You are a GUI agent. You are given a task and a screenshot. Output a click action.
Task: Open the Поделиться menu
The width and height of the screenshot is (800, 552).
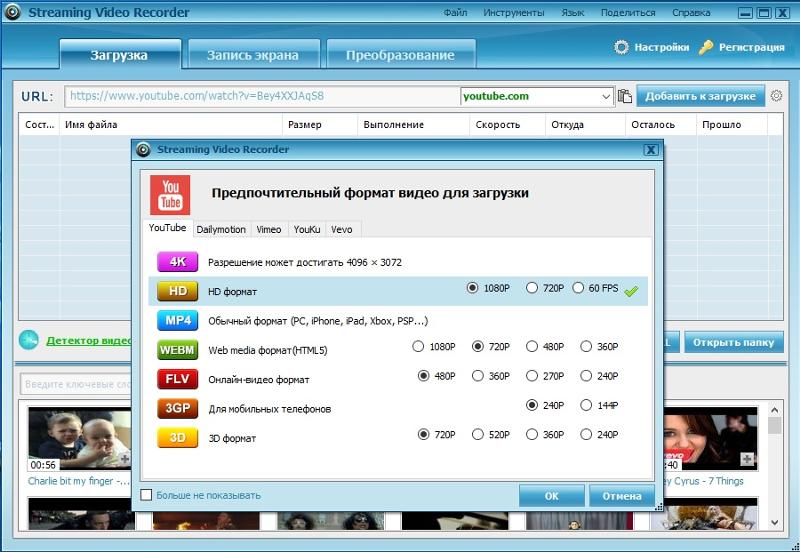pyautogui.click(x=628, y=12)
